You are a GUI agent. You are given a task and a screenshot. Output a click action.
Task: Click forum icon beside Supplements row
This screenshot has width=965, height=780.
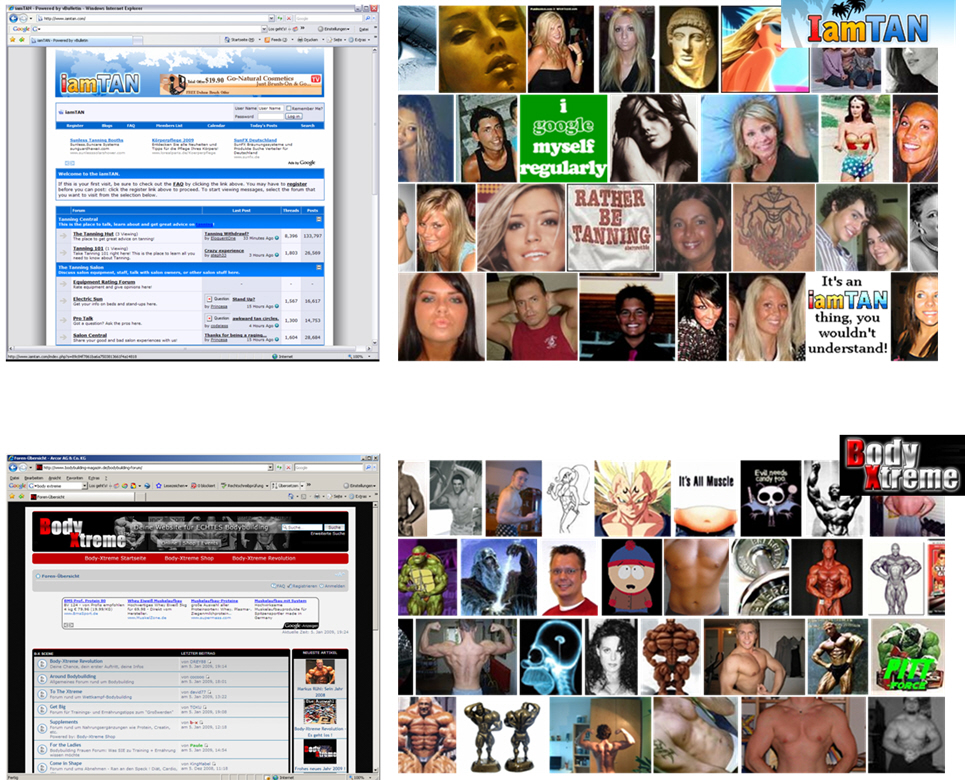pos(42,728)
